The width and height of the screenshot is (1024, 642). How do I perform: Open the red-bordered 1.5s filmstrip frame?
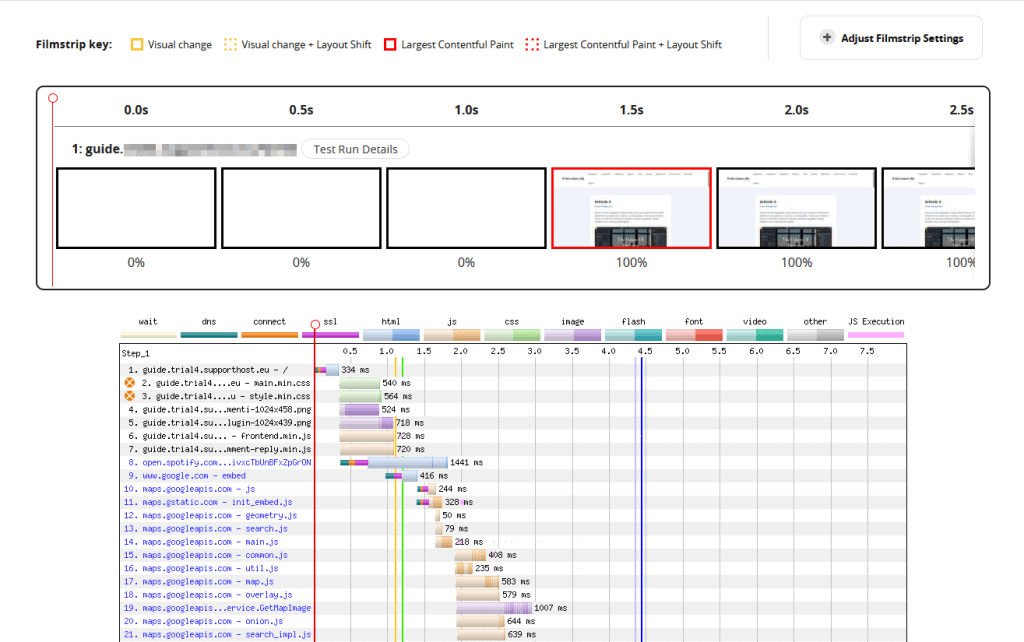coord(632,208)
